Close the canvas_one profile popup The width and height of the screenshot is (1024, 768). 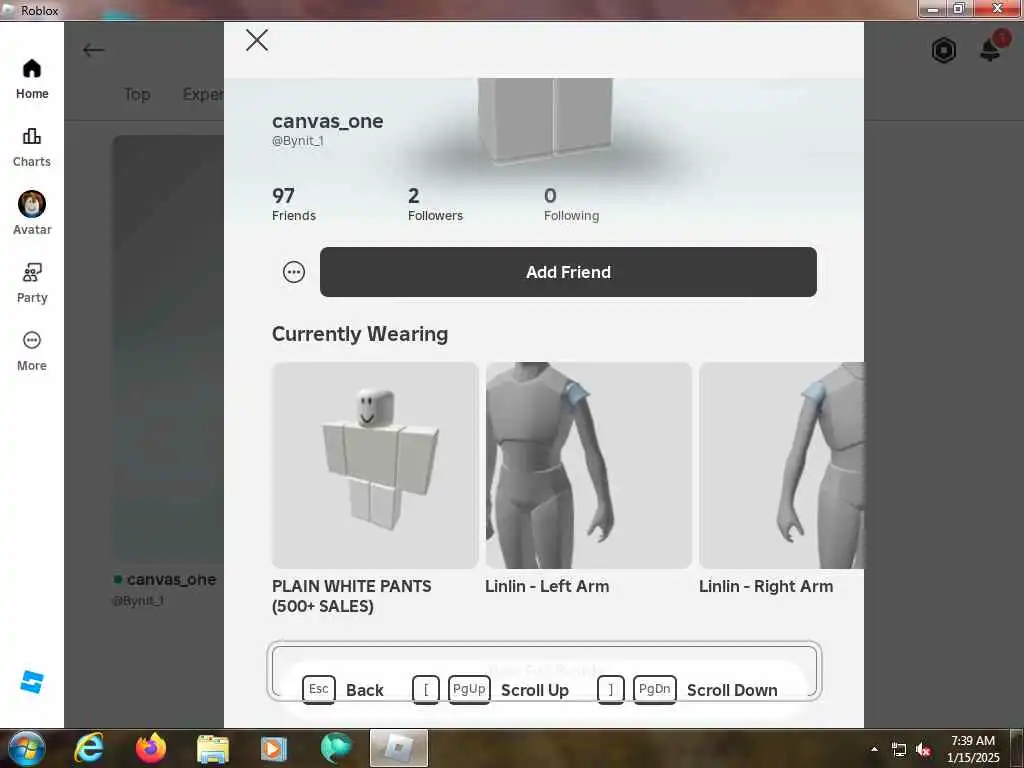point(257,40)
